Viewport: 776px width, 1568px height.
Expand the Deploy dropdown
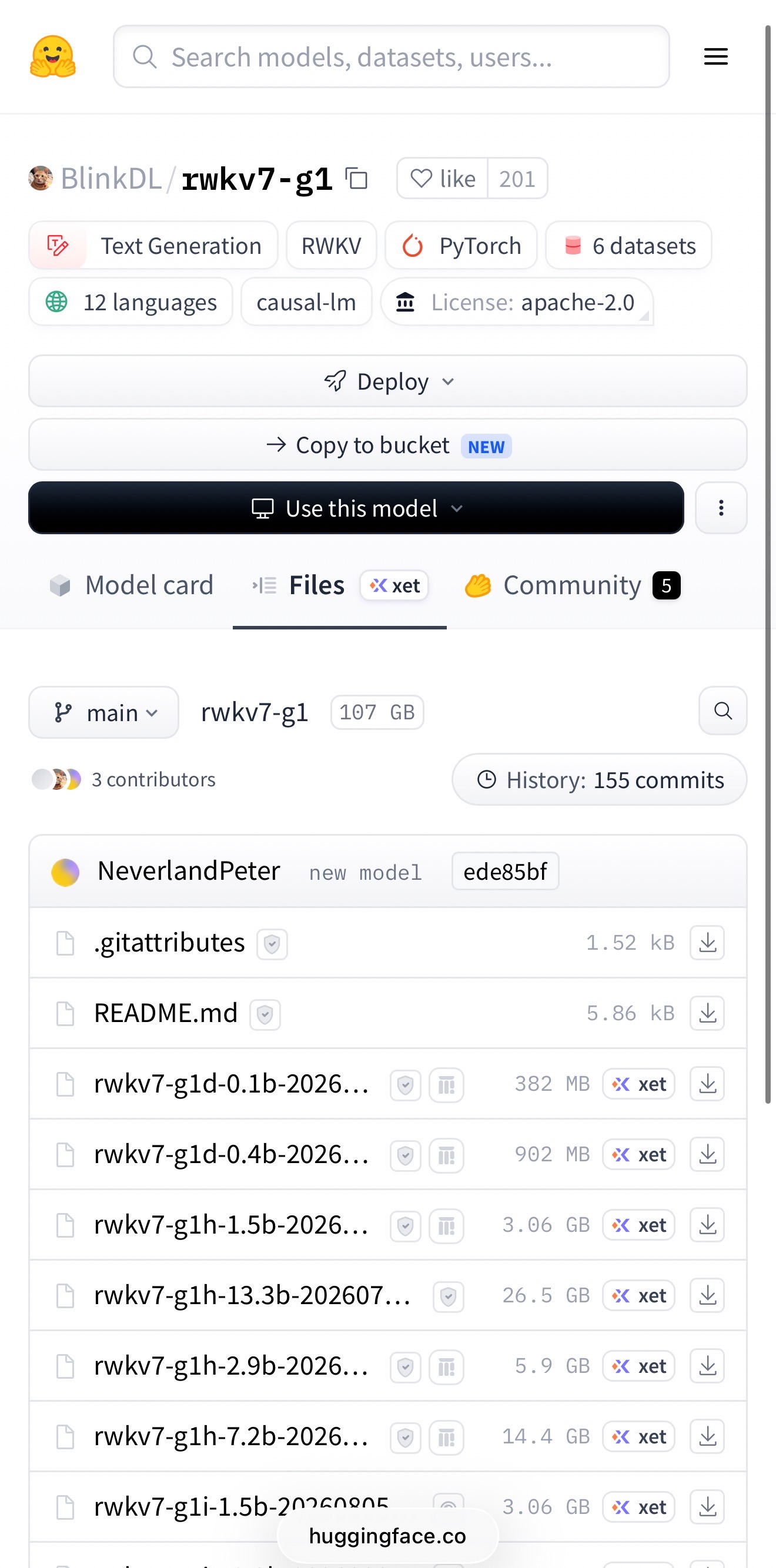pos(387,381)
